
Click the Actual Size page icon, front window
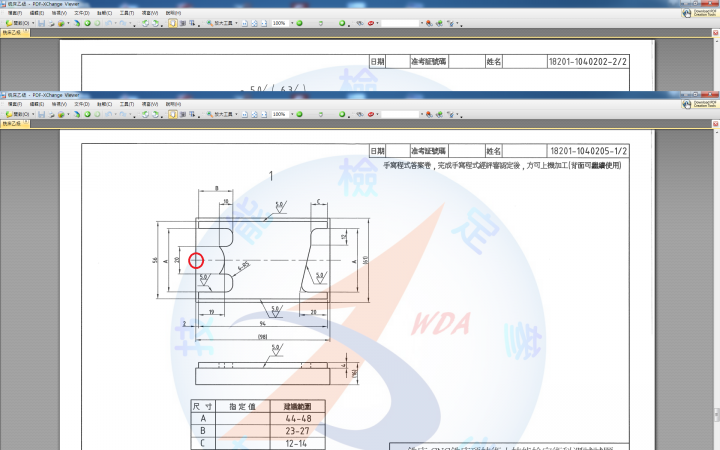245,114
